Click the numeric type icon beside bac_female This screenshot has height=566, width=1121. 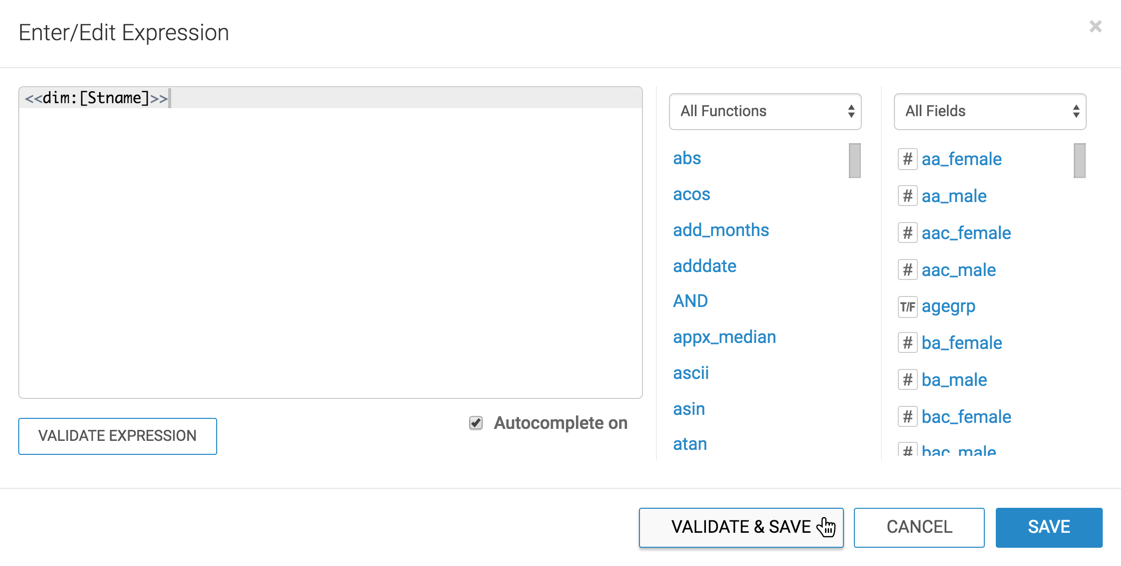click(907, 417)
